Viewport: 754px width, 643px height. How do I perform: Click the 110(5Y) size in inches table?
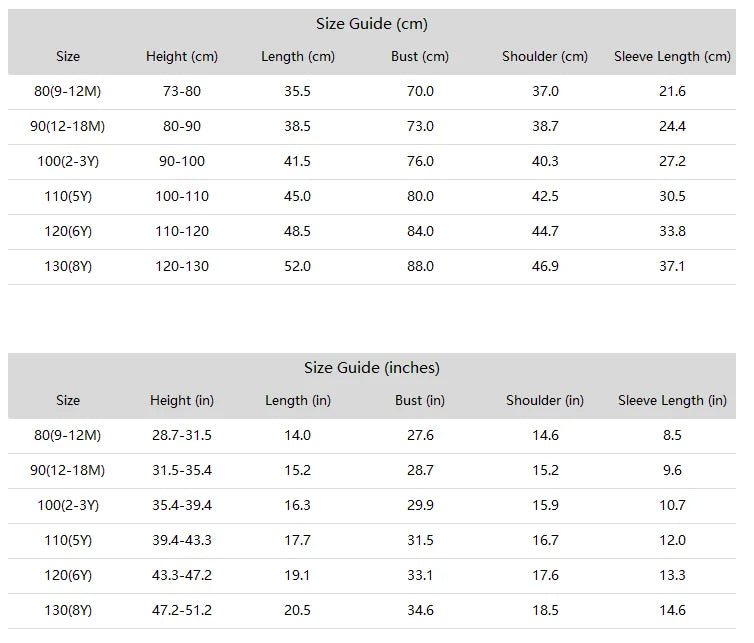(x=68, y=540)
